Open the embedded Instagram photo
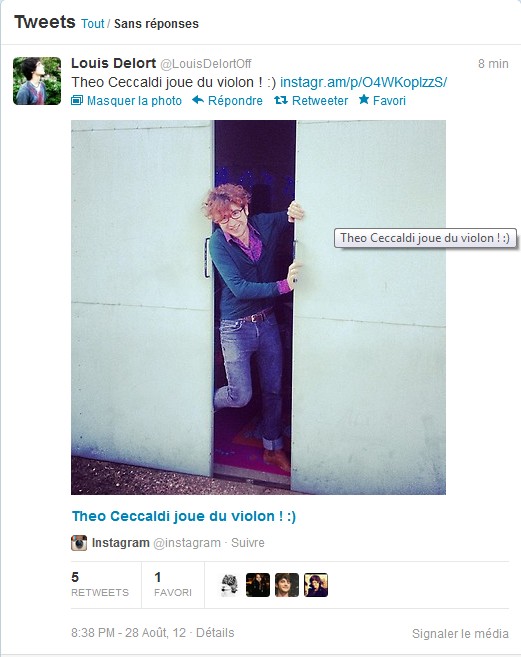521x657 pixels. [258, 307]
